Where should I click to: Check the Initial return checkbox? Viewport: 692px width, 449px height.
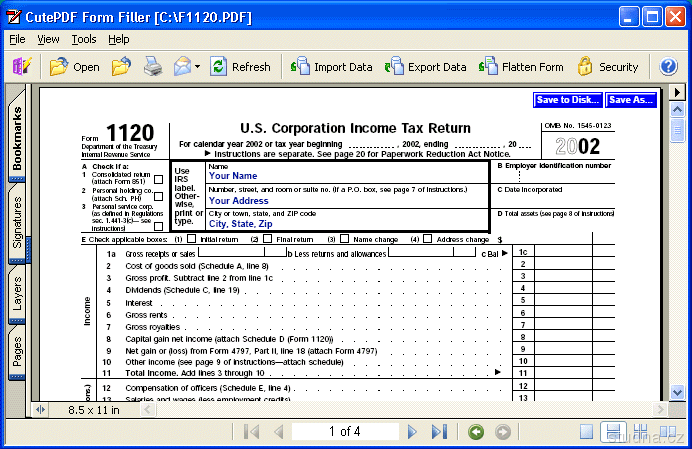point(193,240)
